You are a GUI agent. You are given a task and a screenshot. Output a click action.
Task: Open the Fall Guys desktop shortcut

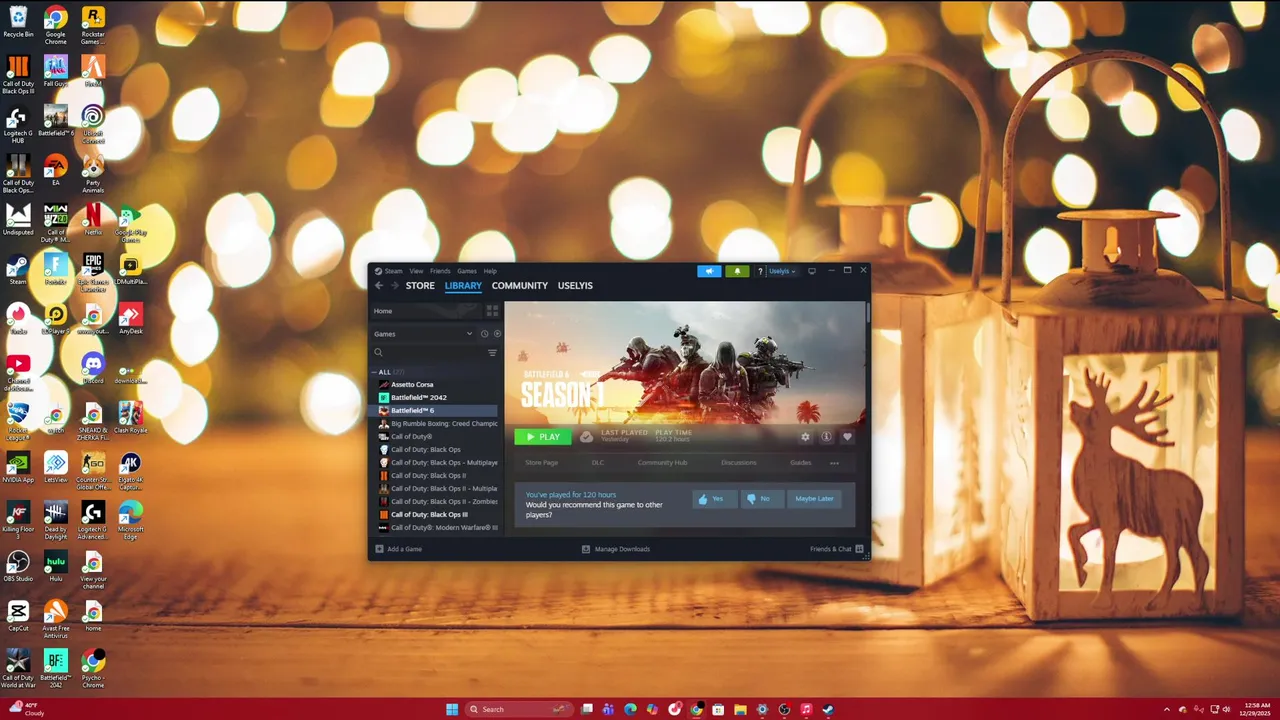55,71
